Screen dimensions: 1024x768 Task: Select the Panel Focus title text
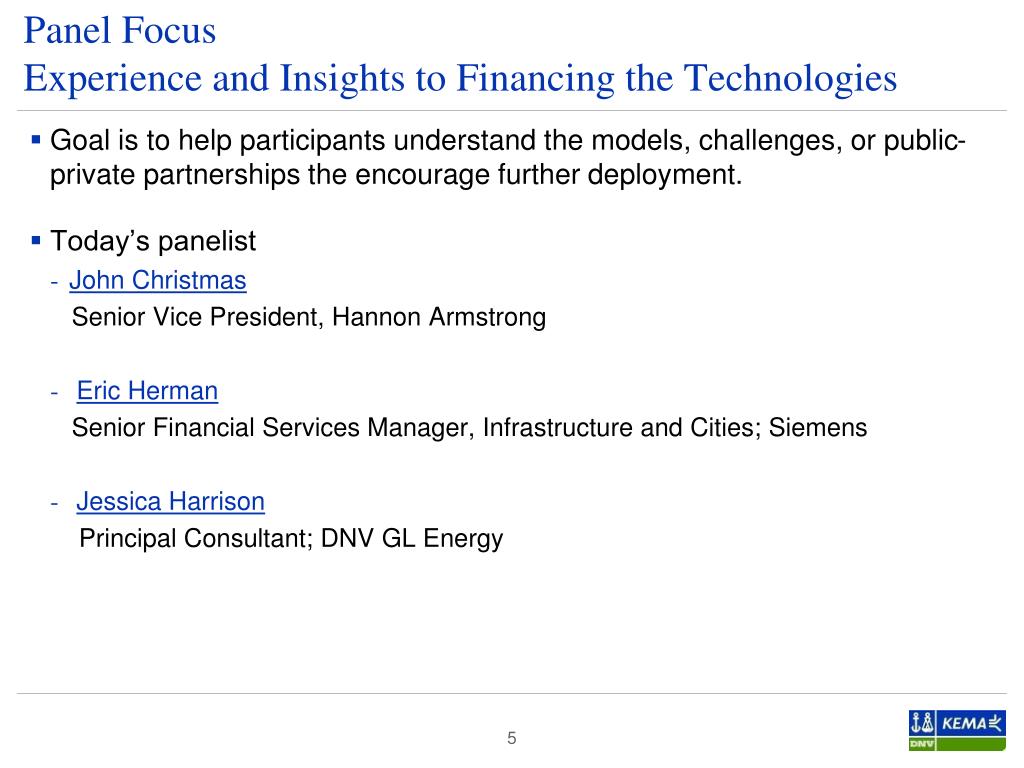pos(120,30)
